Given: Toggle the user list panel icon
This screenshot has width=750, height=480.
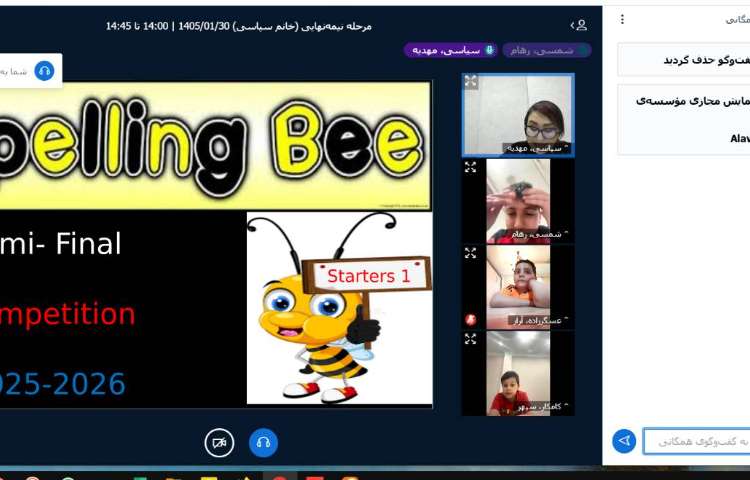Looking at the screenshot, I should coord(579,25).
